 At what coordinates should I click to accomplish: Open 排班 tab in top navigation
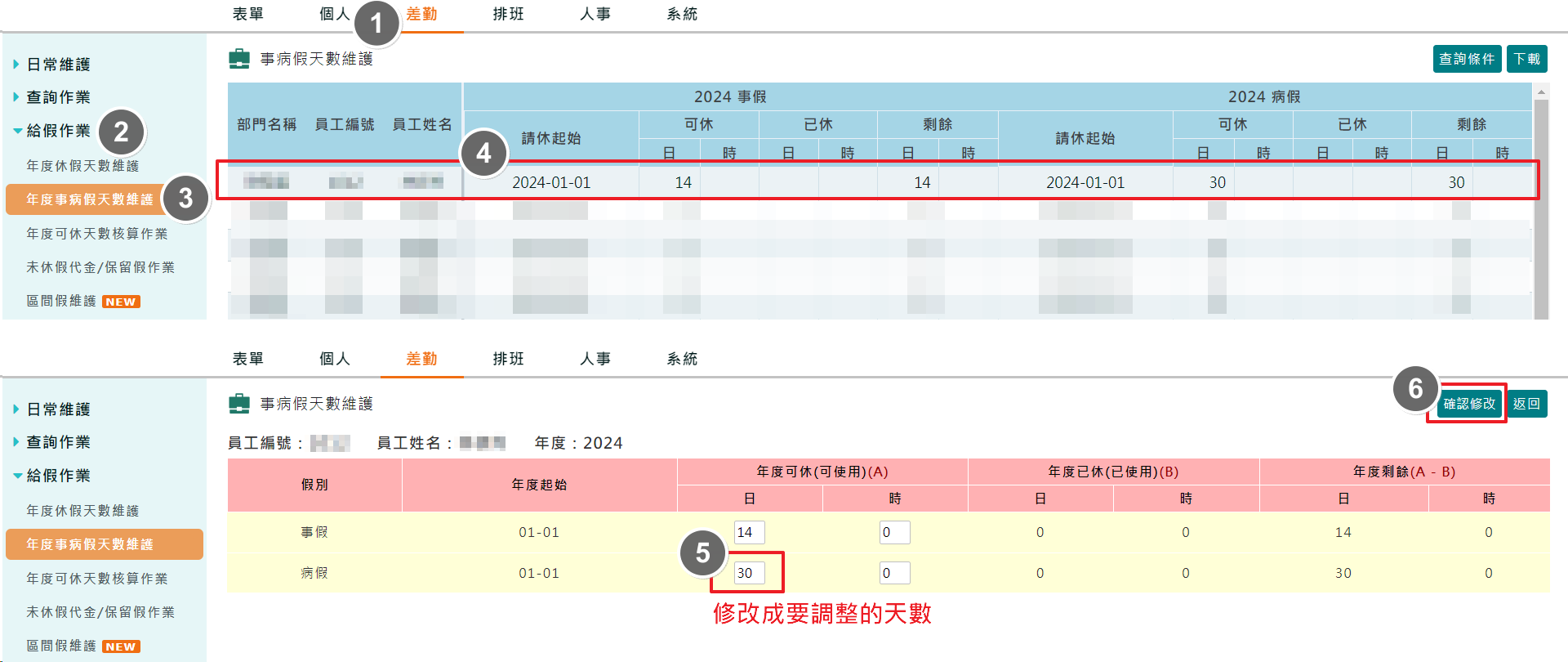(508, 14)
